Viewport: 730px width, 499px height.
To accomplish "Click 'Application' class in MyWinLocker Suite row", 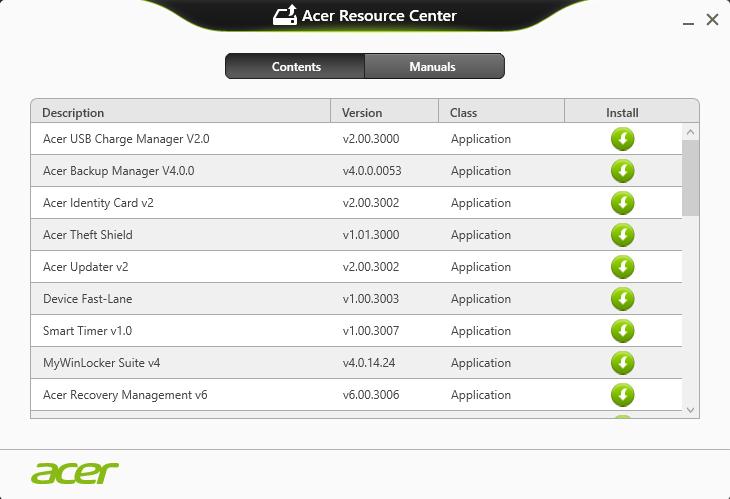I will click(480, 363).
